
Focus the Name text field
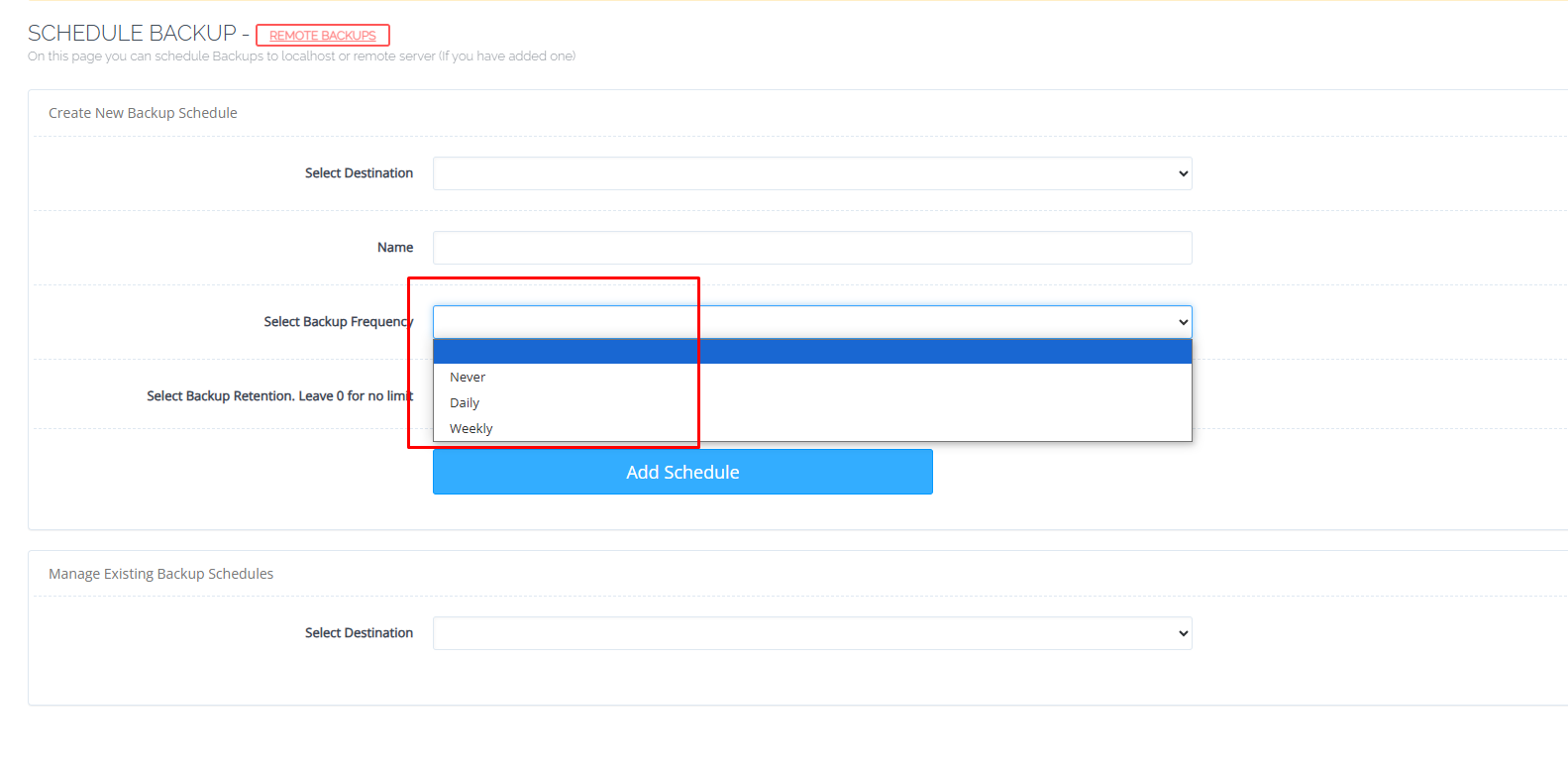pyautogui.click(x=811, y=248)
